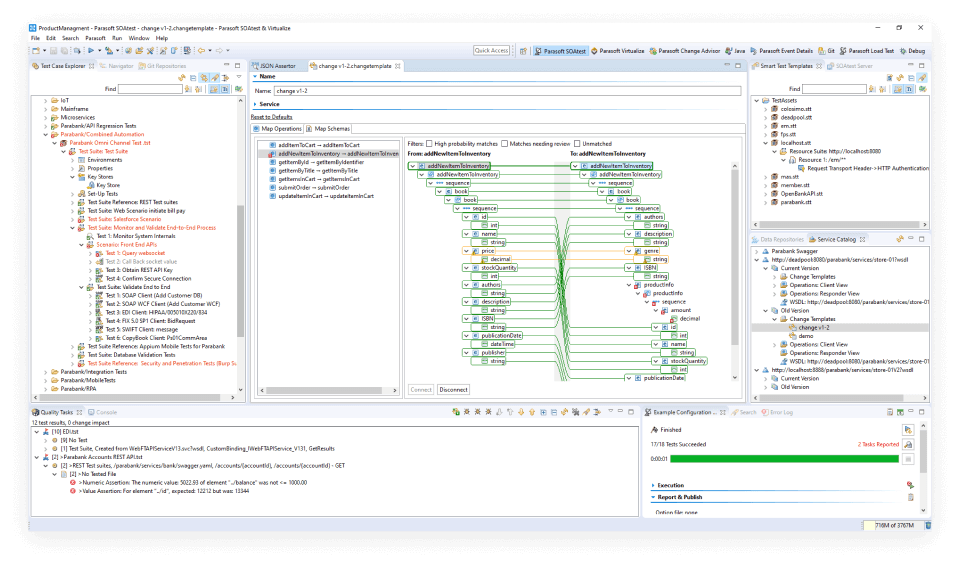Open the Parasoft Load Test perspective
This screenshot has height=566, width=960.
(x=867, y=51)
